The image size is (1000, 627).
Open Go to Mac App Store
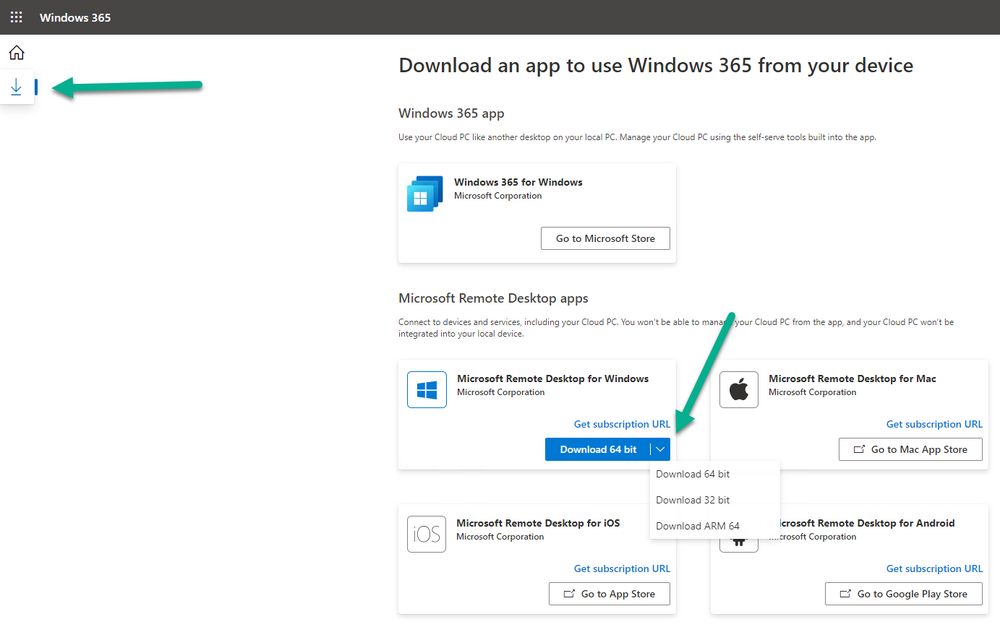[x=910, y=450]
